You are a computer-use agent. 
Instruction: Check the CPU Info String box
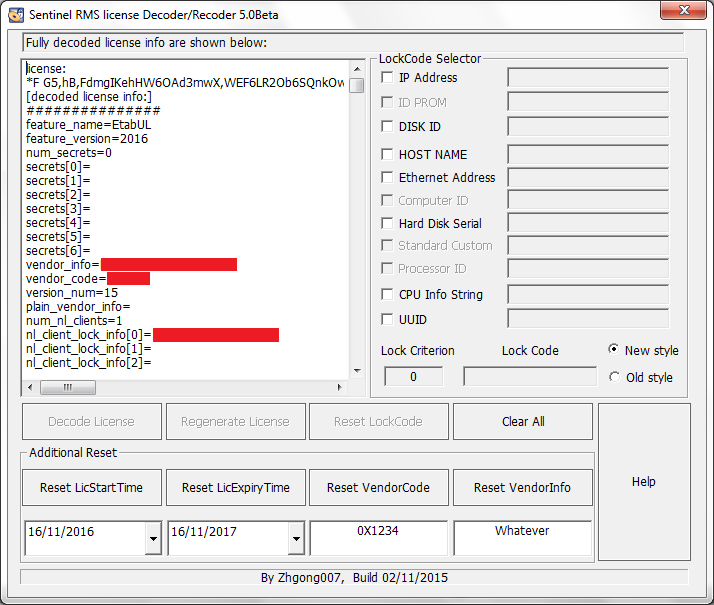coord(387,295)
